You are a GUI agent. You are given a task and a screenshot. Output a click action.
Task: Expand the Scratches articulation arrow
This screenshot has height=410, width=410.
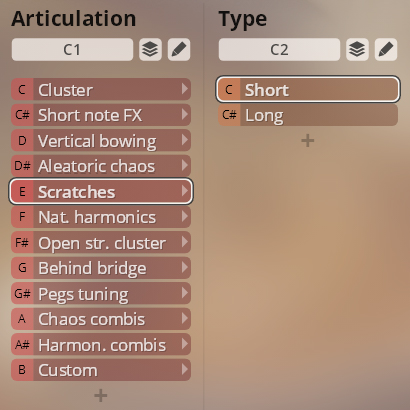click(184, 191)
